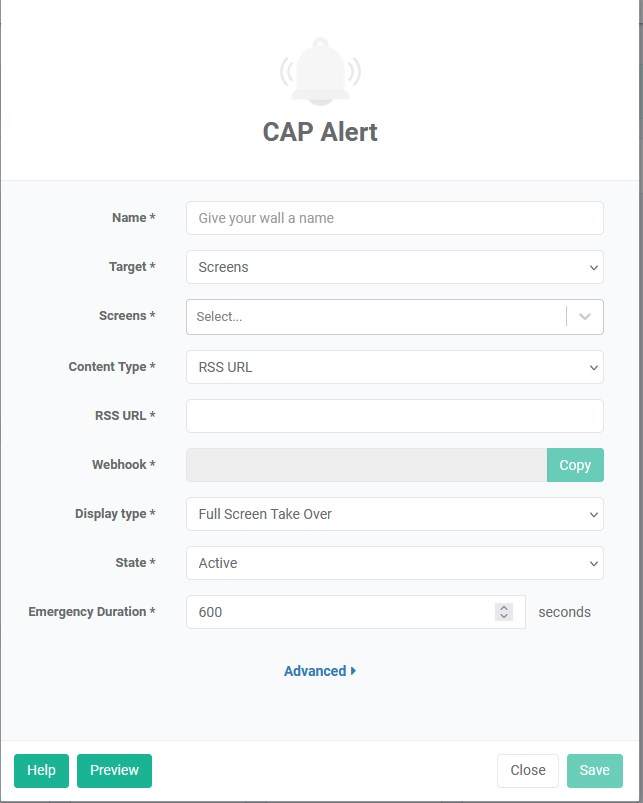Select the Active option in State
The image size is (643, 803).
(394, 563)
